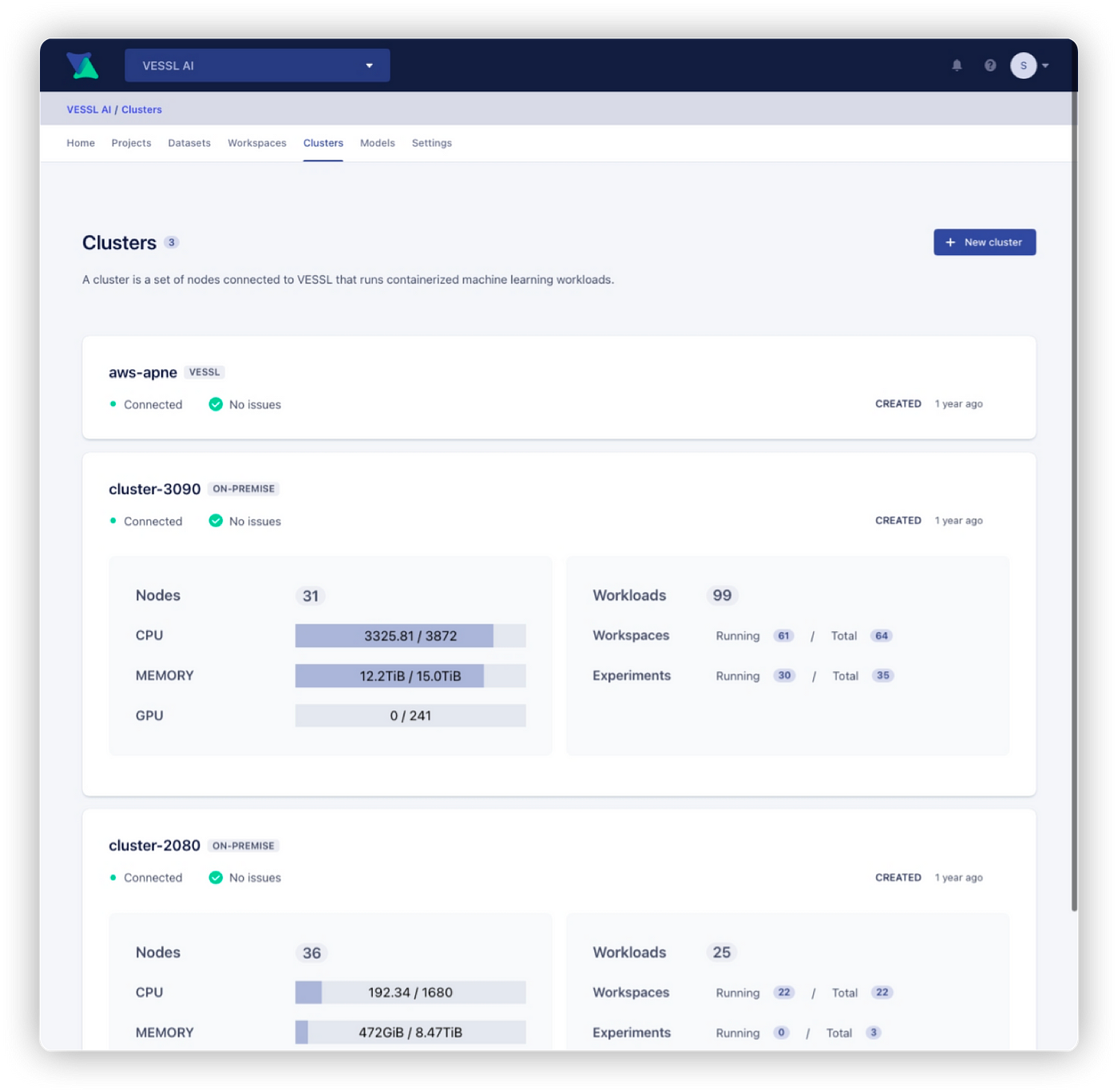Viewport: 1118px width, 1092px height.
Task: Click the cluster-2080 CPU usage bar
Action: click(410, 992)
